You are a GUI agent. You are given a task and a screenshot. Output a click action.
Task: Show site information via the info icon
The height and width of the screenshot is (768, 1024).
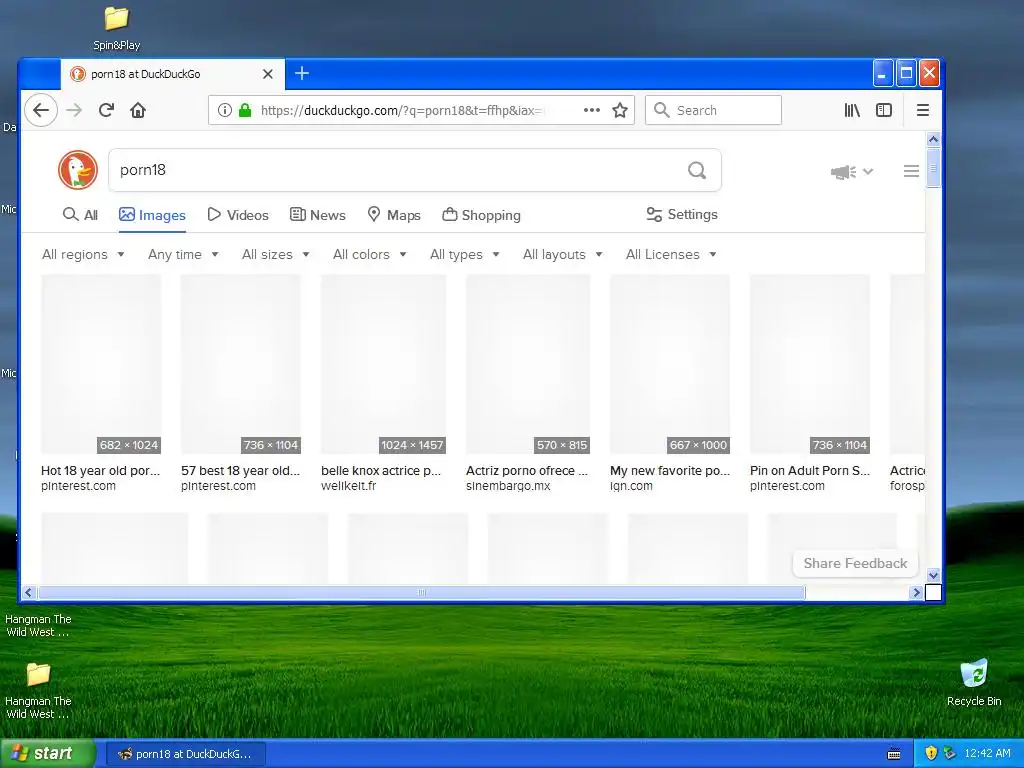pos(225,110)
